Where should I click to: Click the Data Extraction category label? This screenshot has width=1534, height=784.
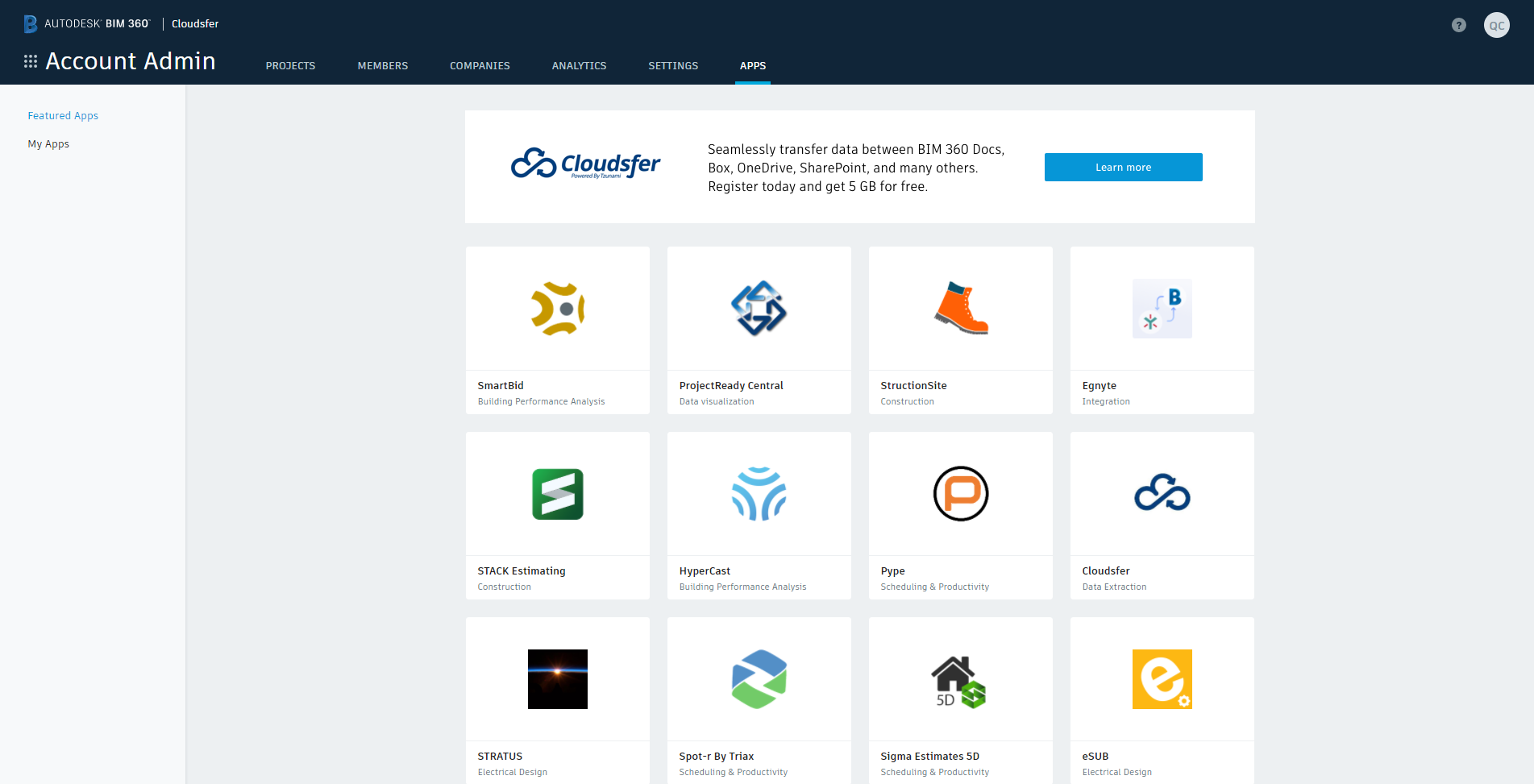[1114, 587]
